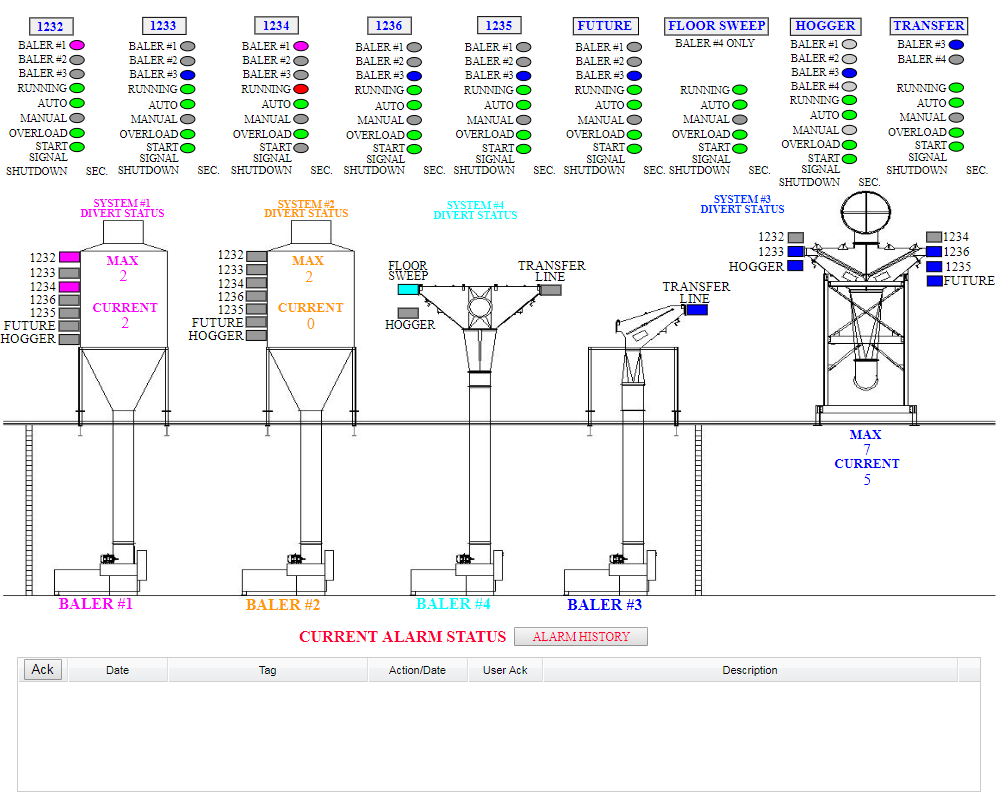
Task: Click the blue 1236 divert box in System #3
Action: click(x=934, y=251)
